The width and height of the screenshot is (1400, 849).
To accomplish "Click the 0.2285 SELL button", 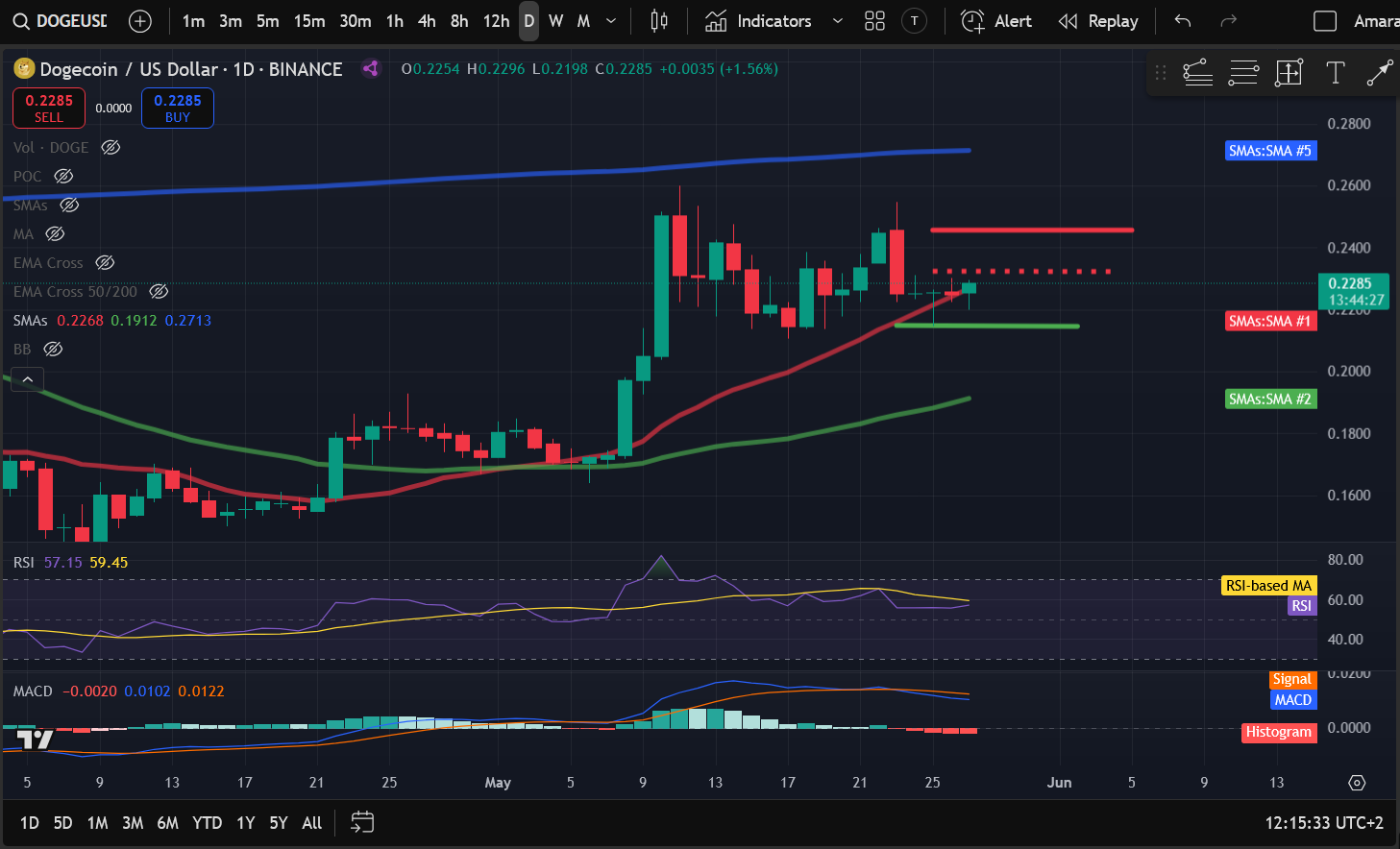I will [x=49, y=108].
